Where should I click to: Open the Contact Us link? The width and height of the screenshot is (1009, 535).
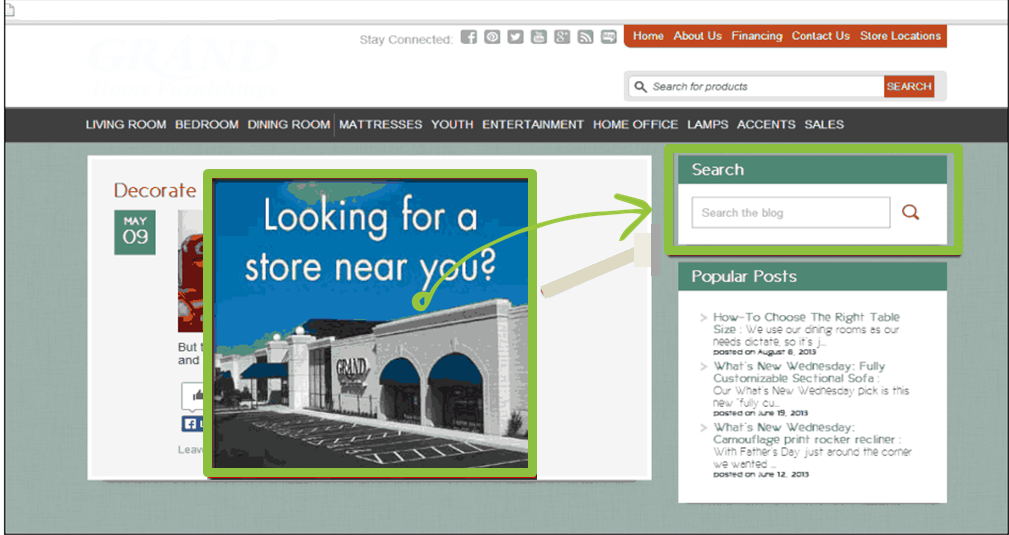[x=820, y=36]
